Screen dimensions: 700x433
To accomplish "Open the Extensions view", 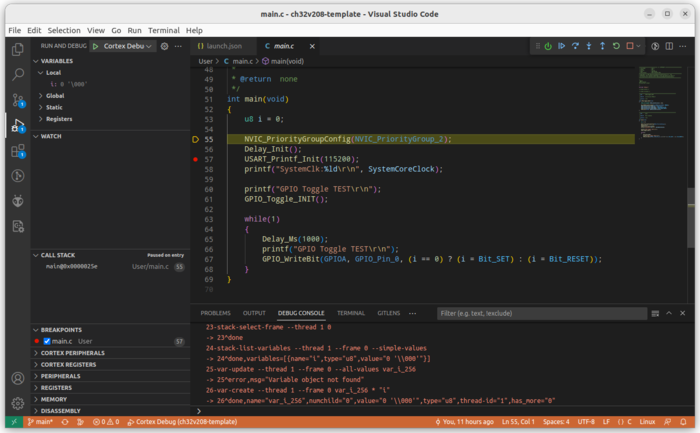I will point(18,151).
